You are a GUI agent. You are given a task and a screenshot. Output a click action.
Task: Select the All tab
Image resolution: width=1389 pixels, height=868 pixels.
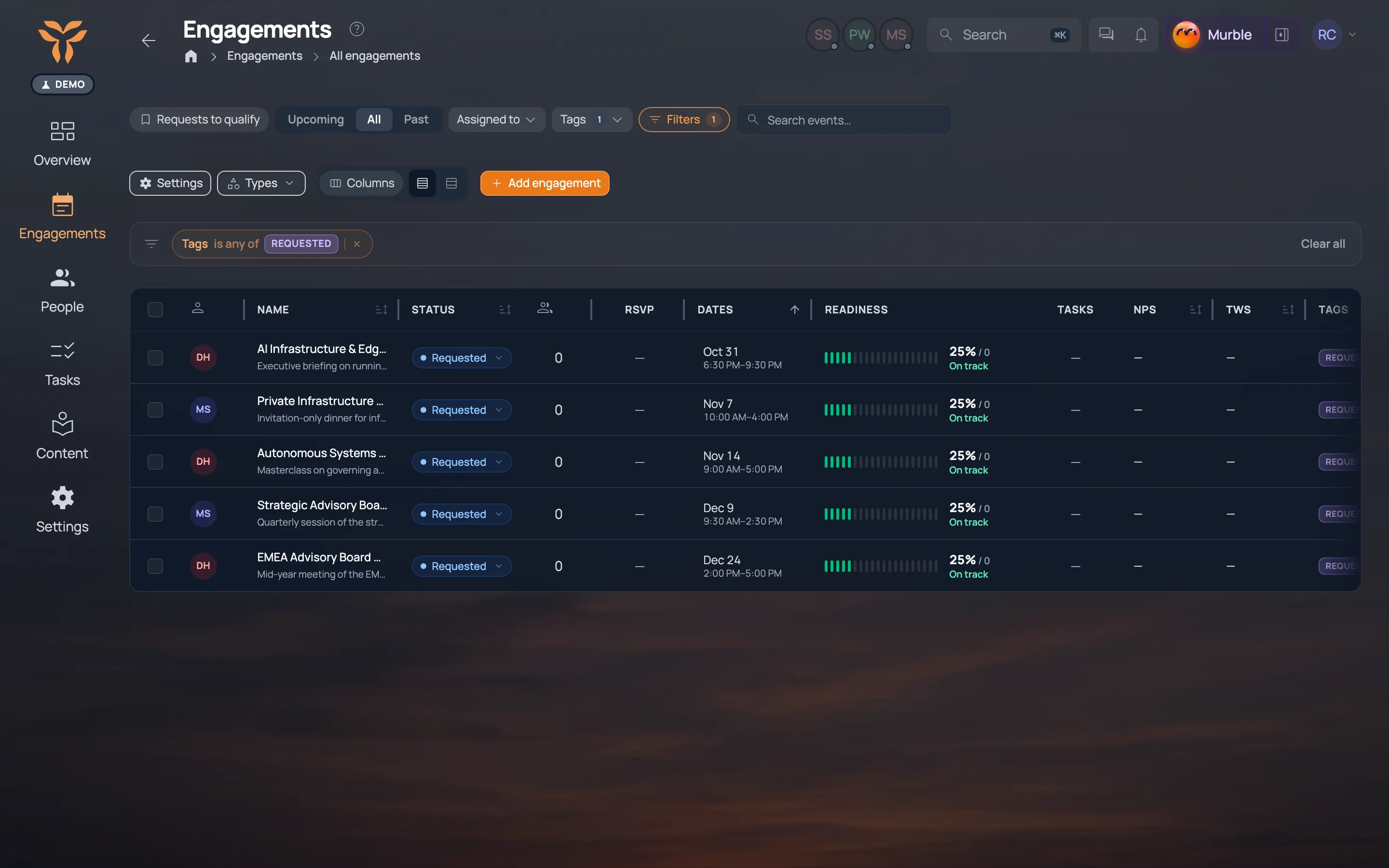[x=374, y=120]
